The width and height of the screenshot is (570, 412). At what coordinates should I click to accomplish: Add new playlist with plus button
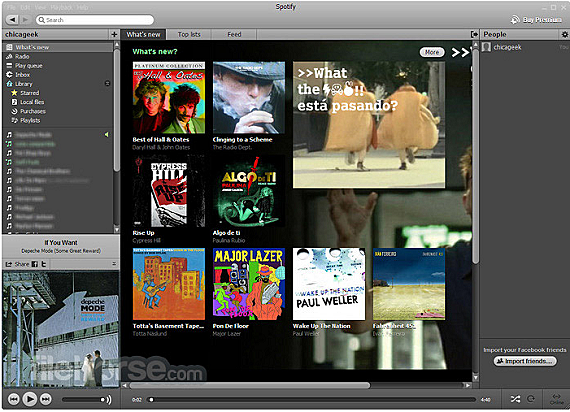coord(114,34)
